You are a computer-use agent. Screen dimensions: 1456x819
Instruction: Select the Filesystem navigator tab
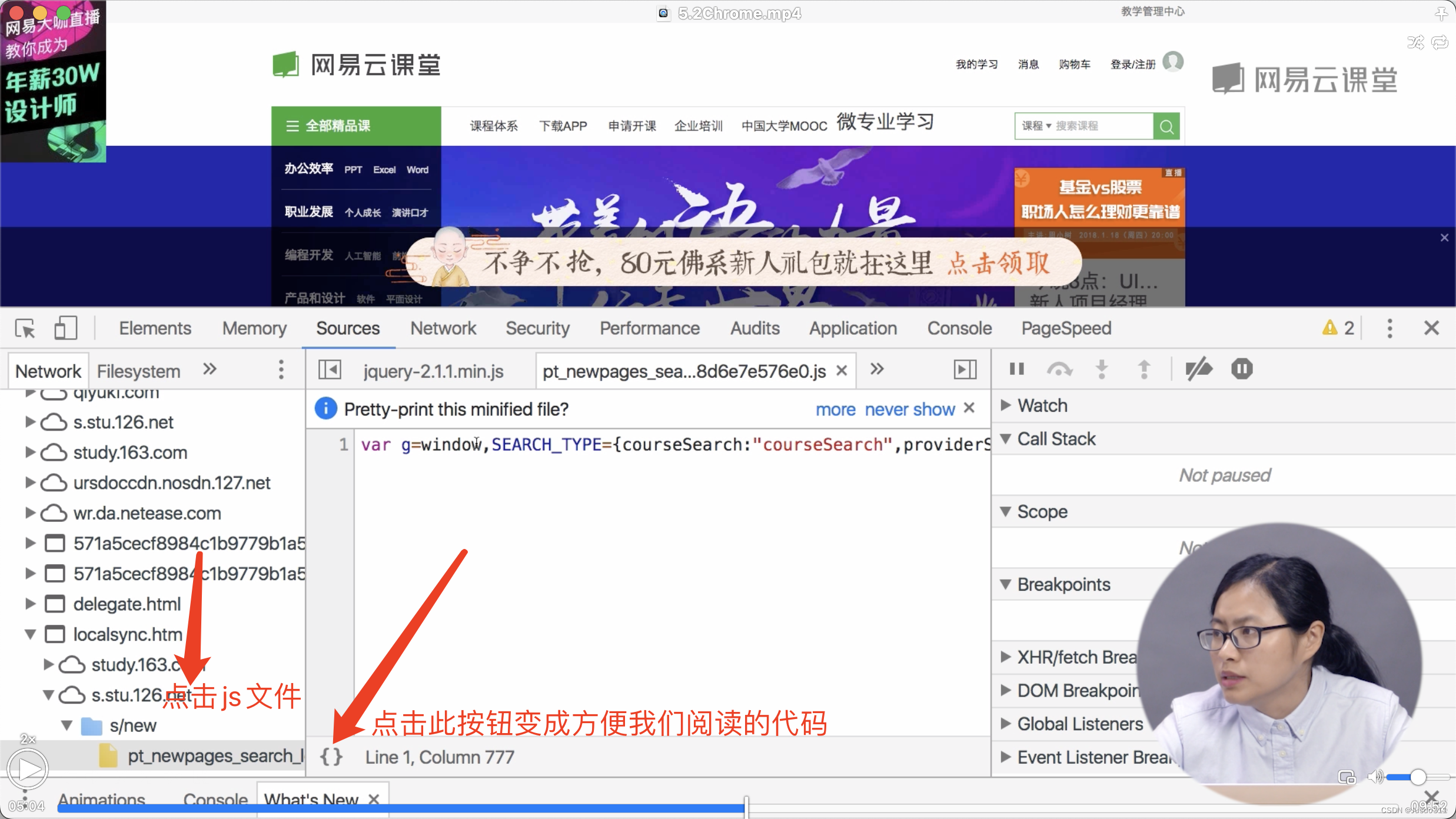[x=138, y=371]
